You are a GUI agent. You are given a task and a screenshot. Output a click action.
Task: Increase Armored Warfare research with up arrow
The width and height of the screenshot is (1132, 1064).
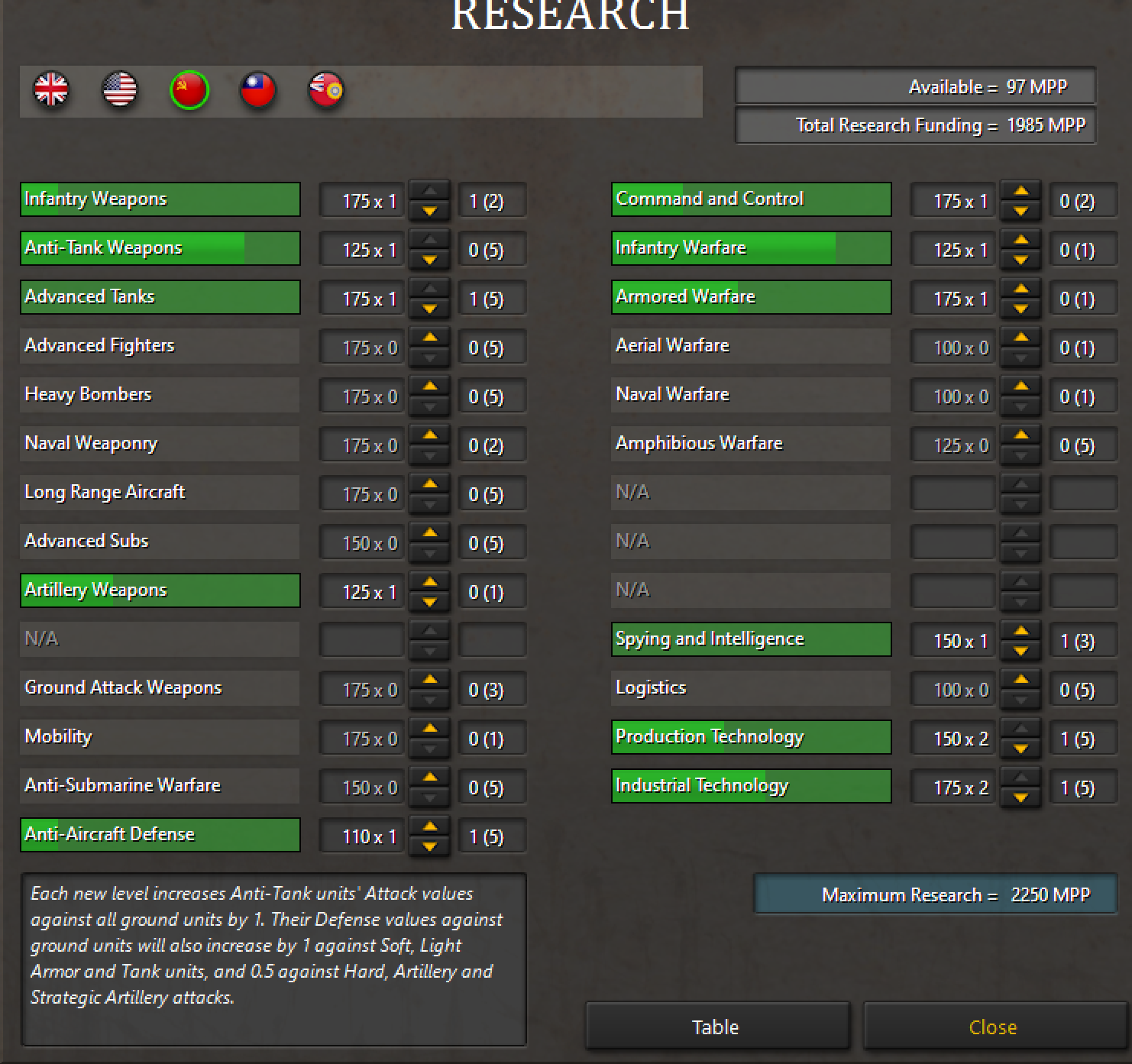click(1021, 289)
